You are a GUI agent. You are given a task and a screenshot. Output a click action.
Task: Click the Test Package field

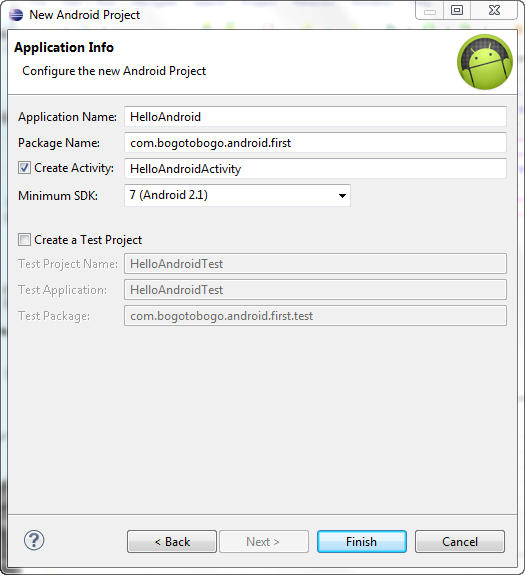tap(315, 316)
